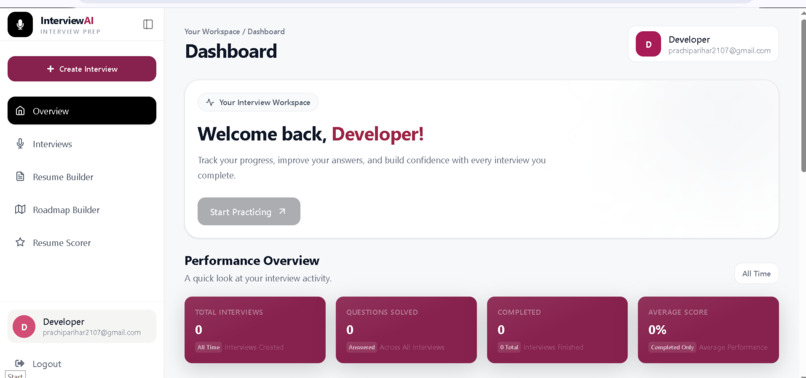Collapse the sidebar with the panel icon

[148, 24]
